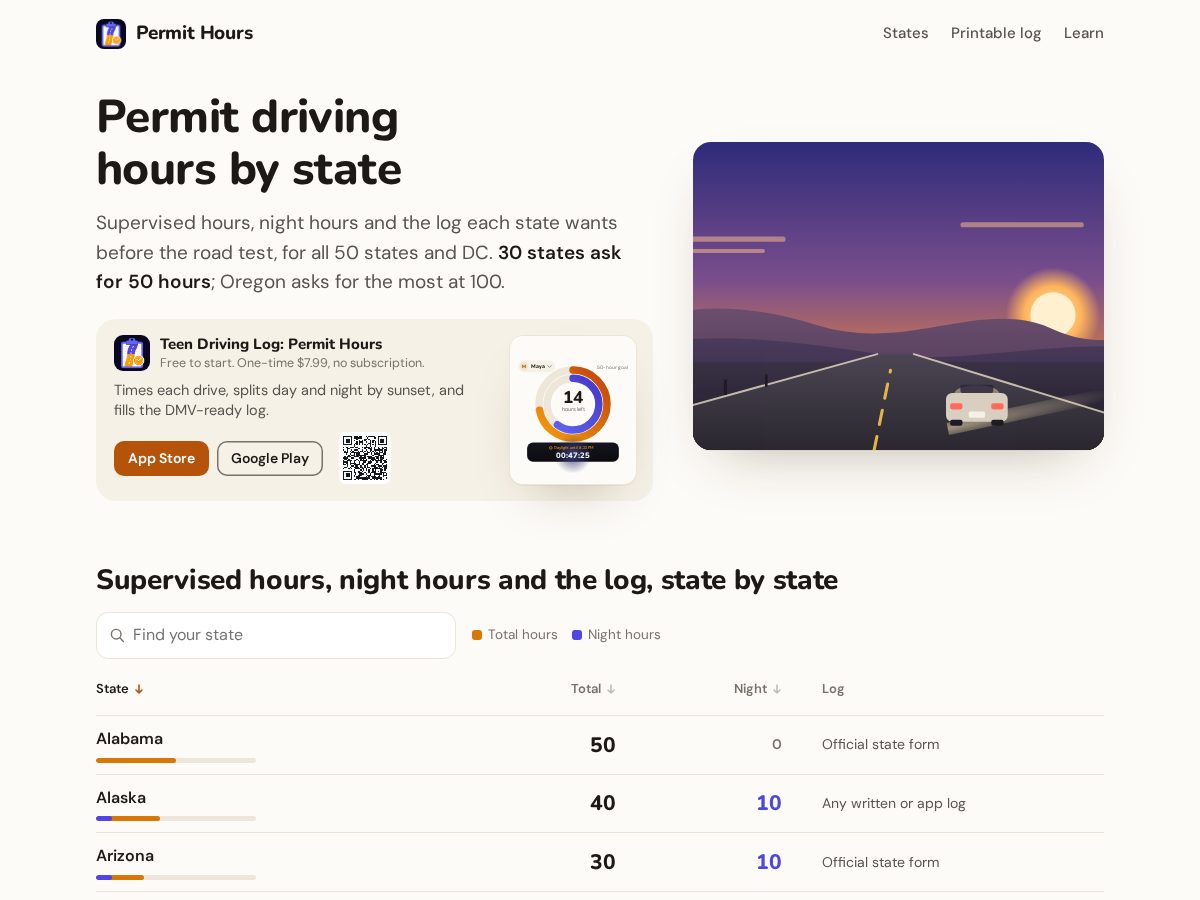
Task: Click Alaska's hours progress bar
Action: (176, 819)
